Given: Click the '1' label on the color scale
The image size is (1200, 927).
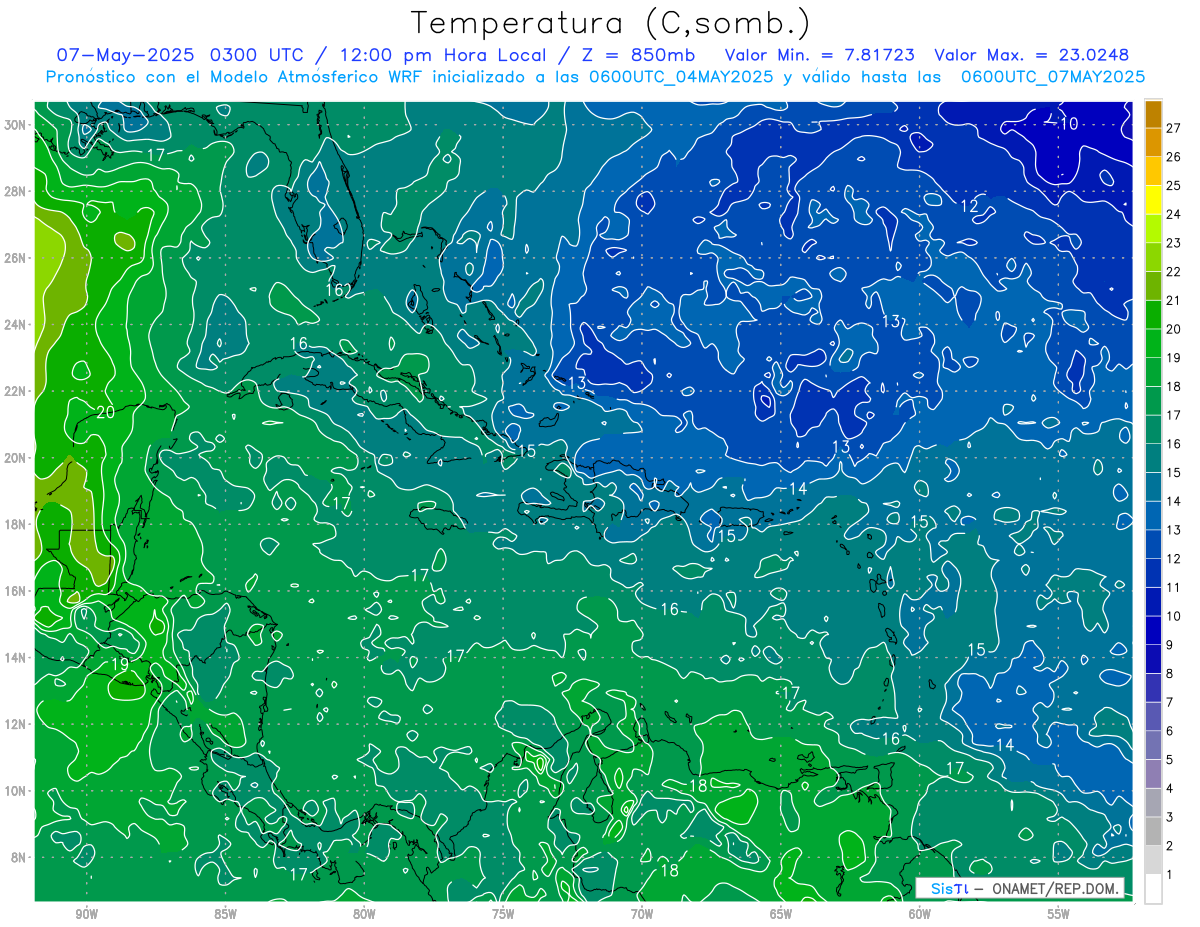Looking at the screenshot, I should coord(1170,875).
